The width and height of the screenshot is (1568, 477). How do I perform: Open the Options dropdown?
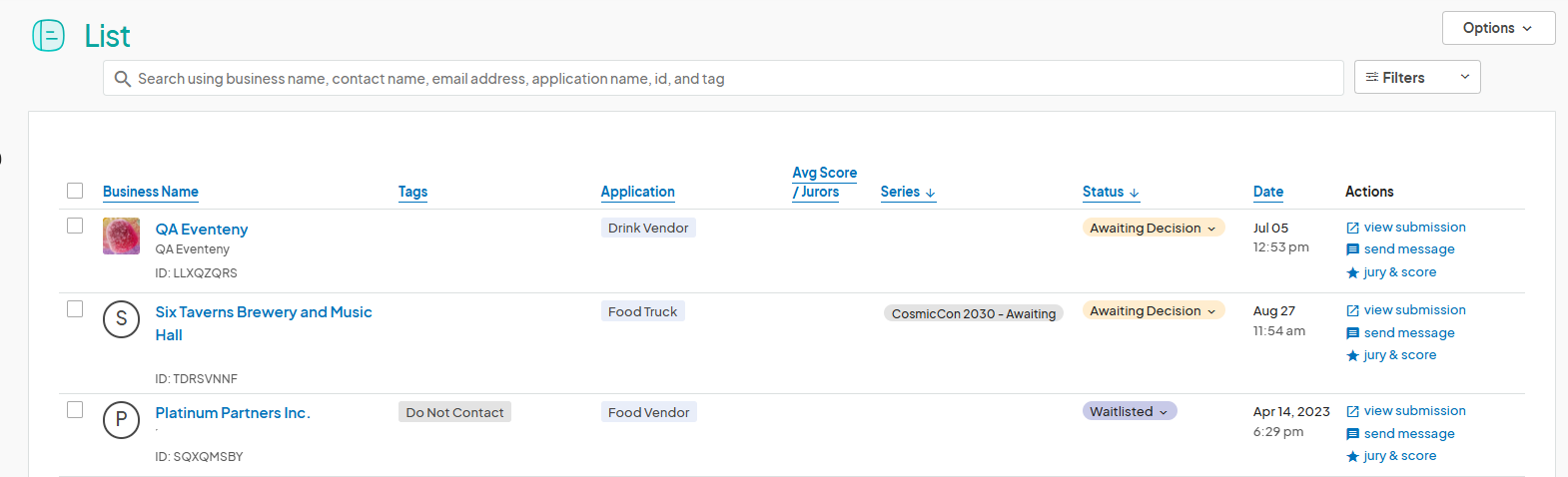pyautogui.click(x=1498, y=28)
